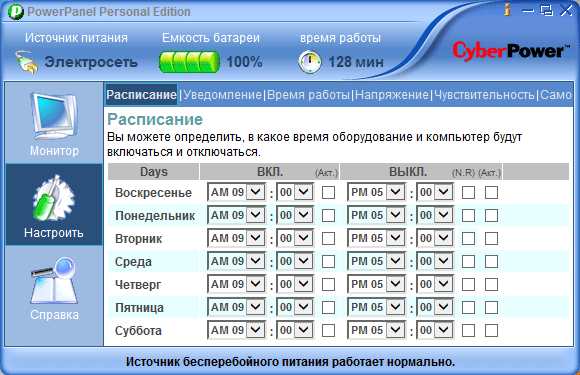580x375 pixels.
Task: Open the PM 05 hour dropdown for Понедельник
Action: click(376, 215)
